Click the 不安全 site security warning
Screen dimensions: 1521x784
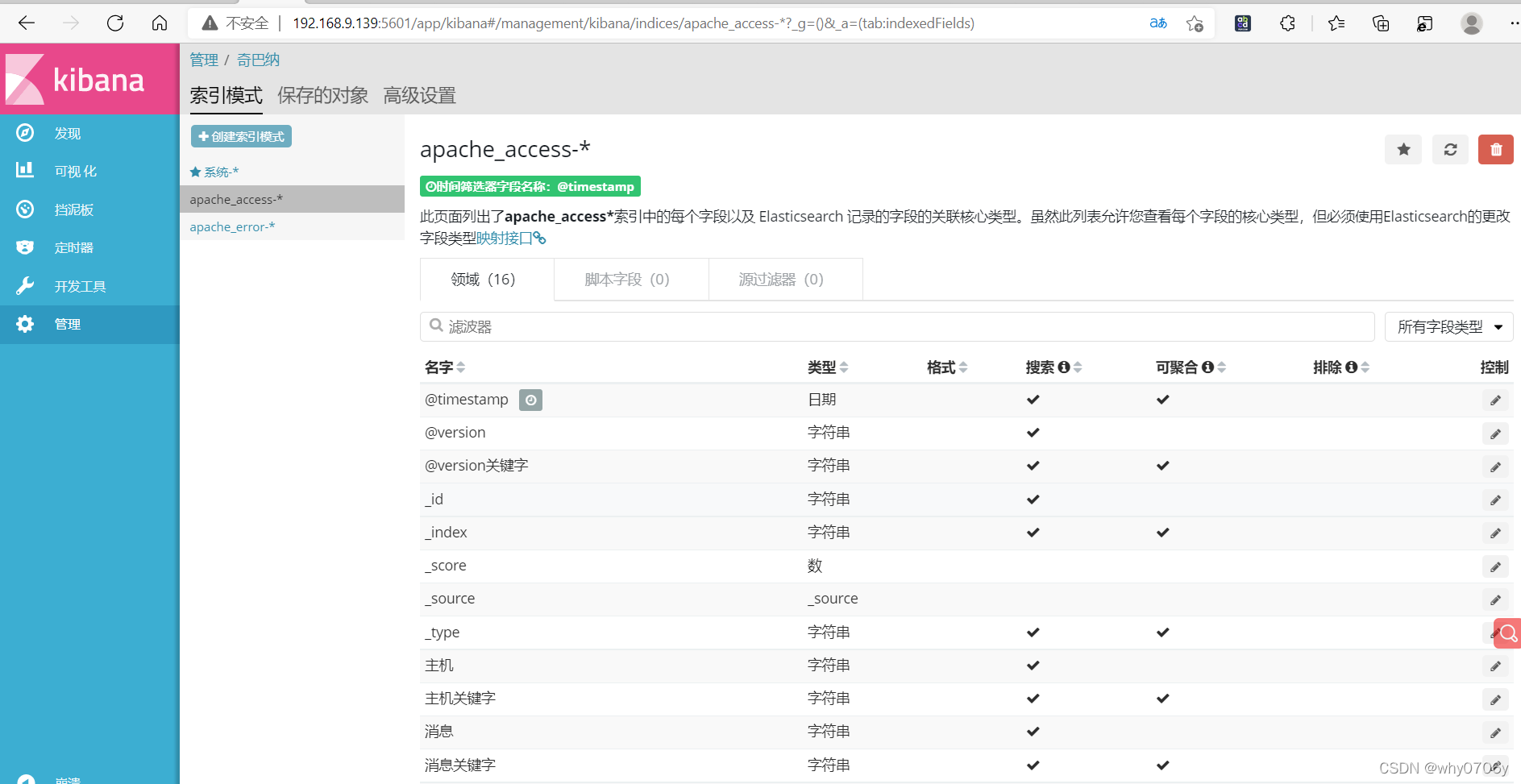pyautogui.click(x=235, y=23)
